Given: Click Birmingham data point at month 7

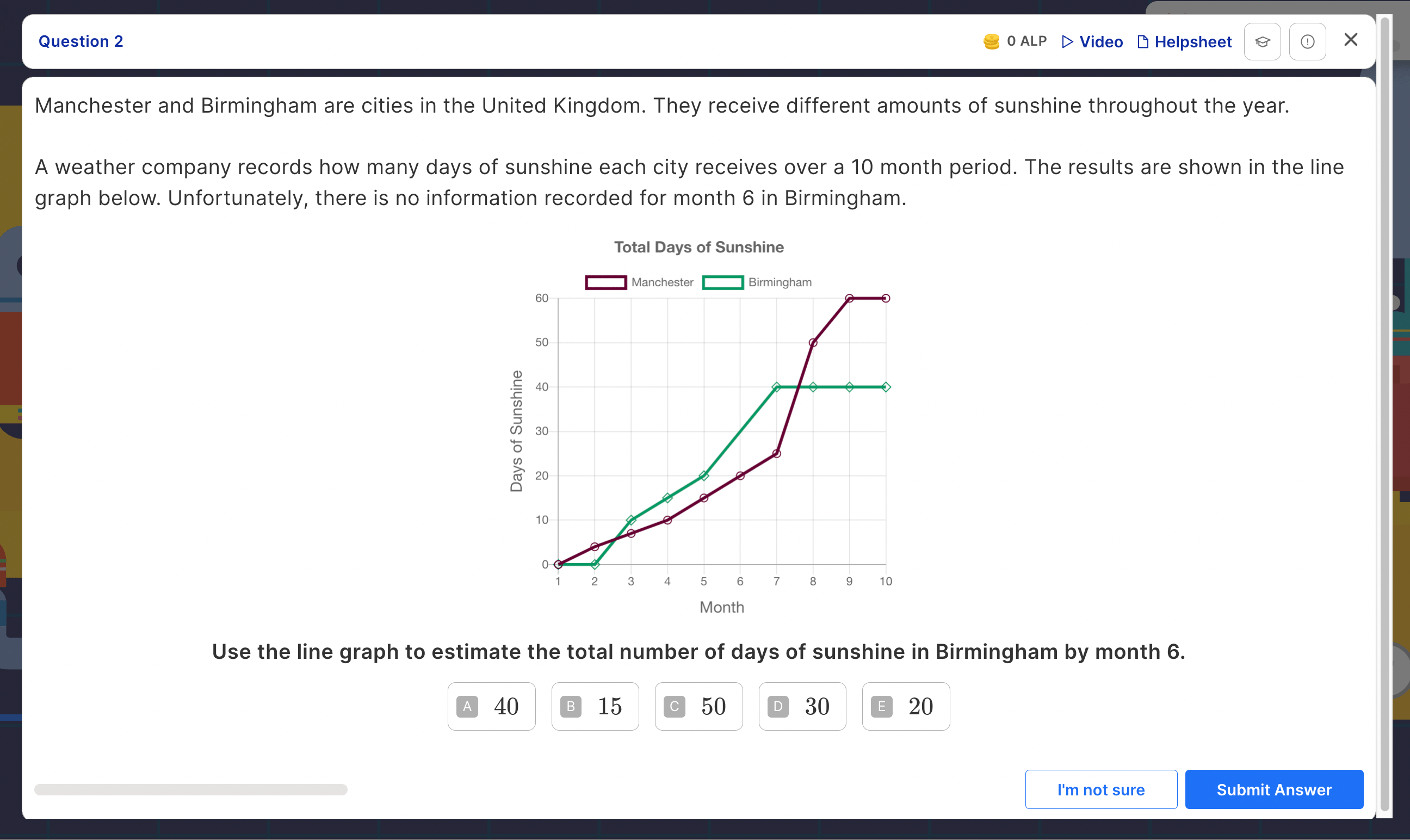Looking at the screenshot, I should pyautogui.click(x=776, y=387).
